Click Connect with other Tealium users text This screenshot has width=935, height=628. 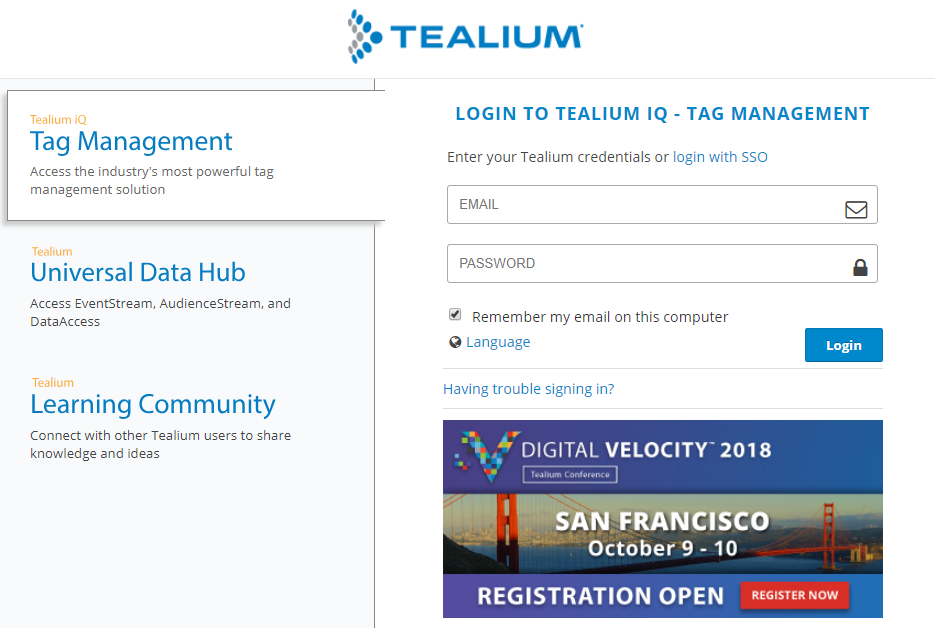160,444
